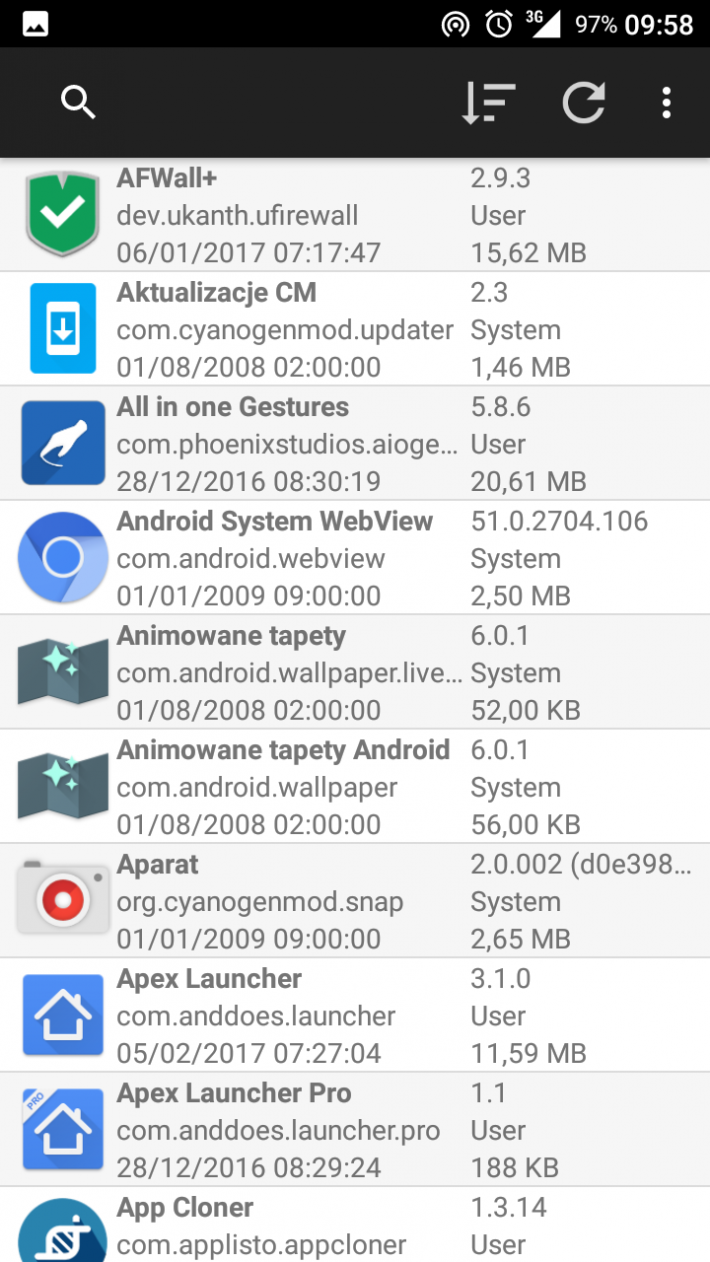Tap the AFWall+ green shield icon

tap(63, 214)
